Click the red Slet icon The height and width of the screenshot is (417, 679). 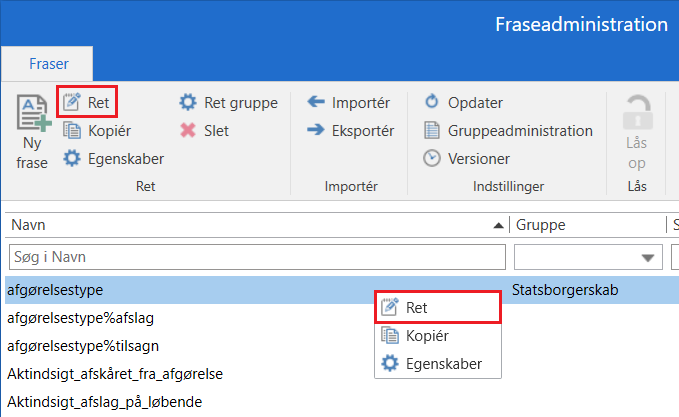188,130
